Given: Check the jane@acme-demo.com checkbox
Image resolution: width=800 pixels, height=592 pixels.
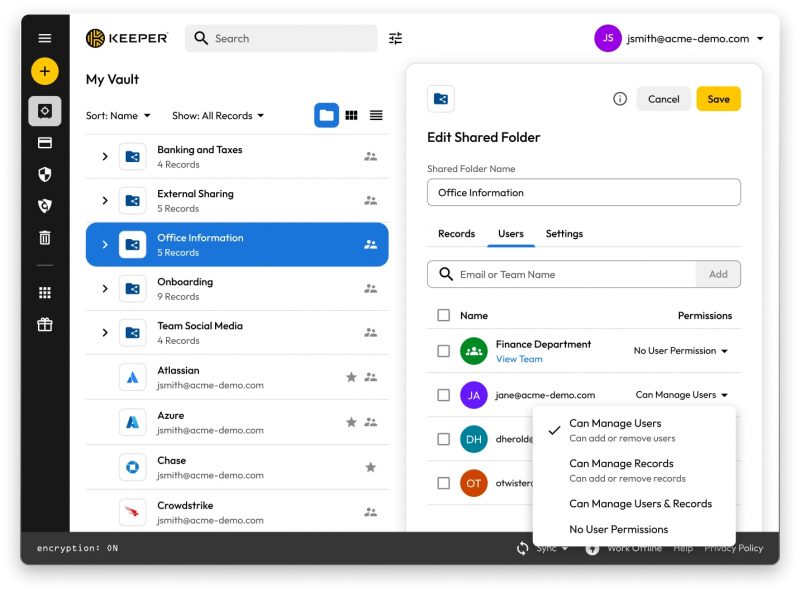Looking at the screenshot, I should pyautogui.click(x=443, y=395).
